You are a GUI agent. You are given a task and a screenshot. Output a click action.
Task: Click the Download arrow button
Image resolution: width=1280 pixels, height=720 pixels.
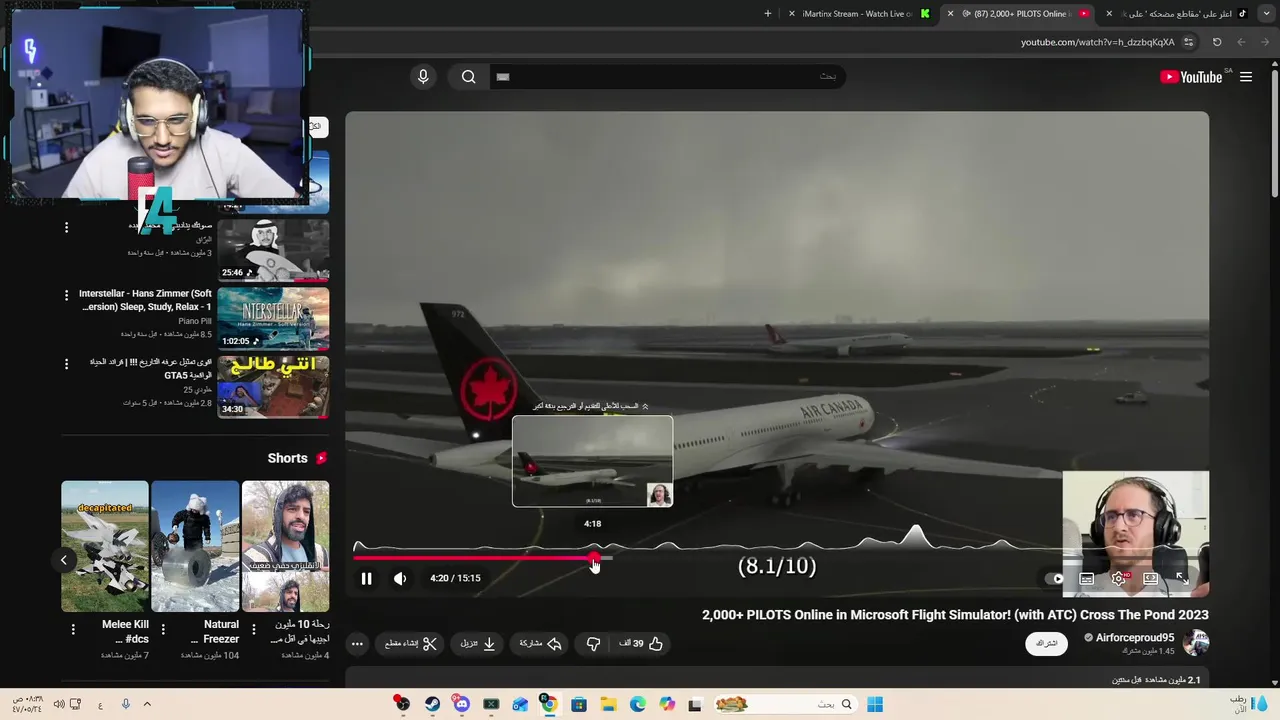478,644
